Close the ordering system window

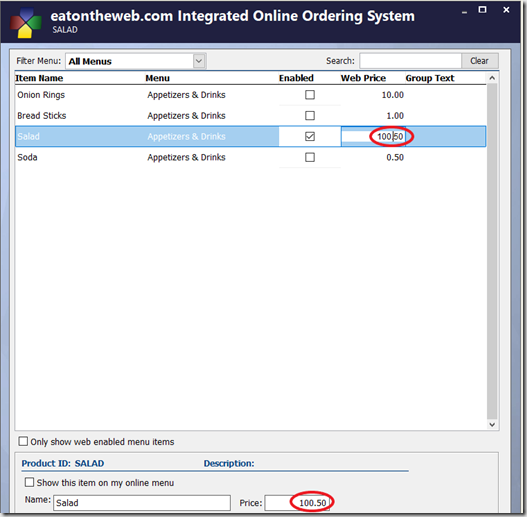(506, 10)
